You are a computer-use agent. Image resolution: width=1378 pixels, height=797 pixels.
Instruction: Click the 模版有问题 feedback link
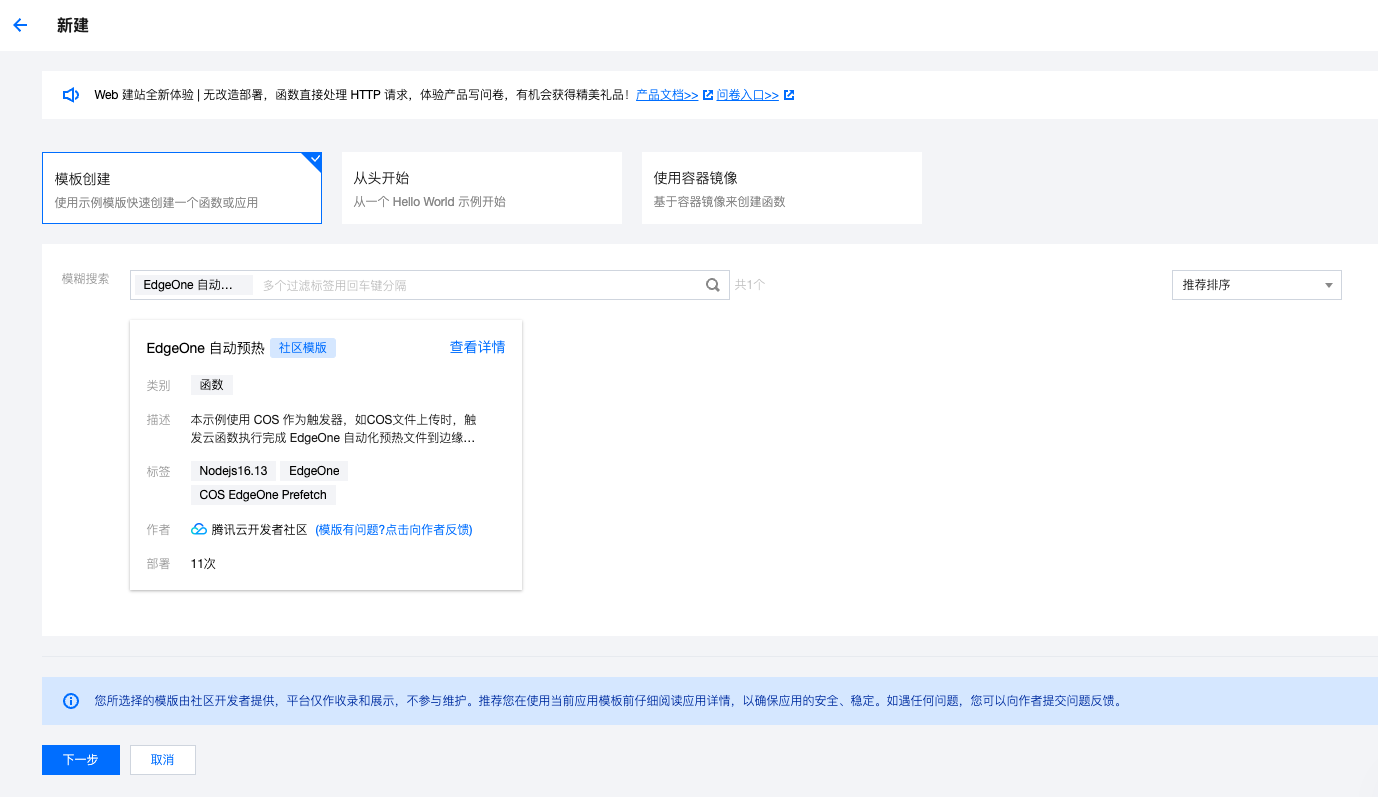pos(394,530)
